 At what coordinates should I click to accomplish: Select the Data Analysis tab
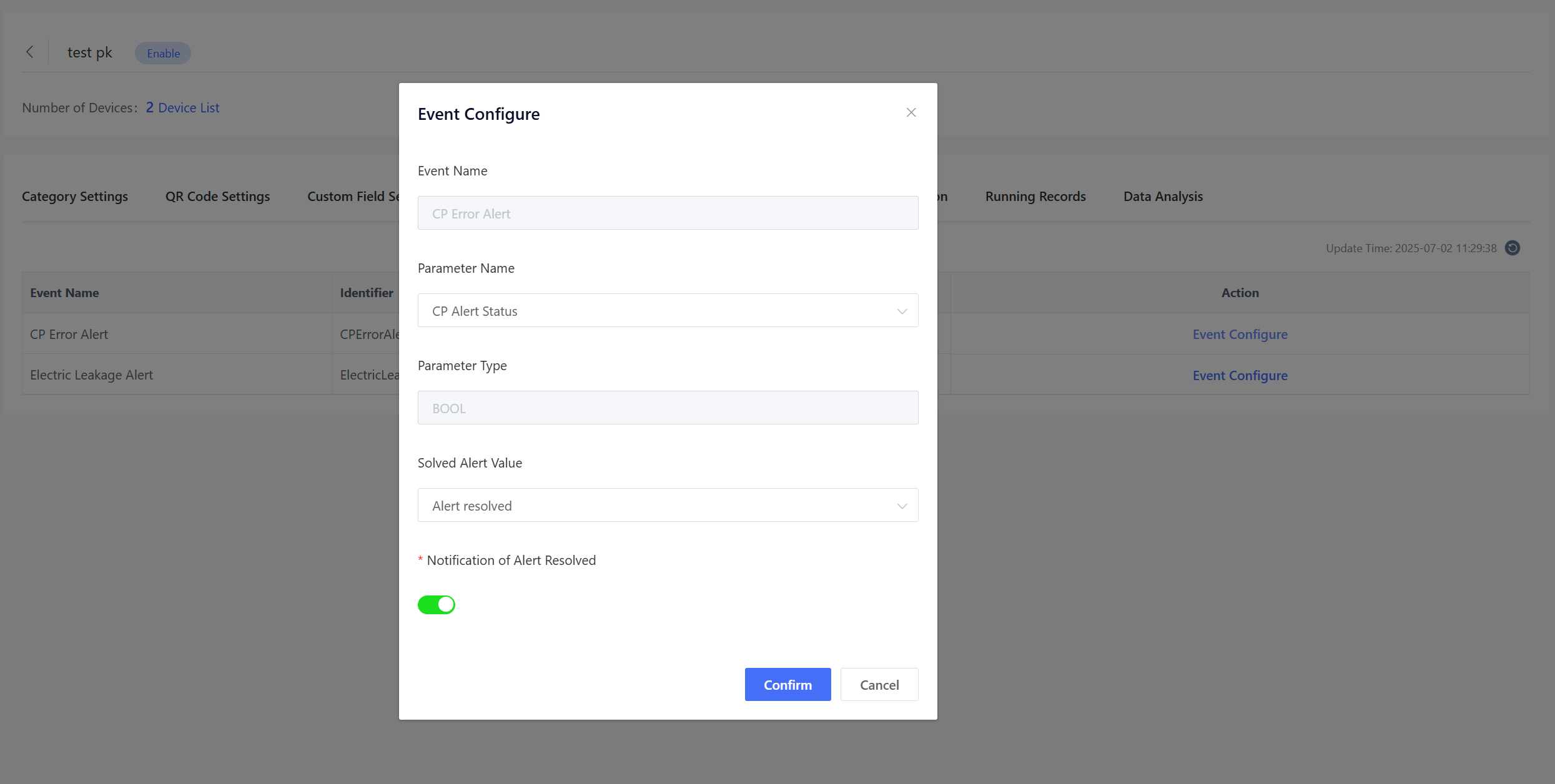(x=1163, y=196)
